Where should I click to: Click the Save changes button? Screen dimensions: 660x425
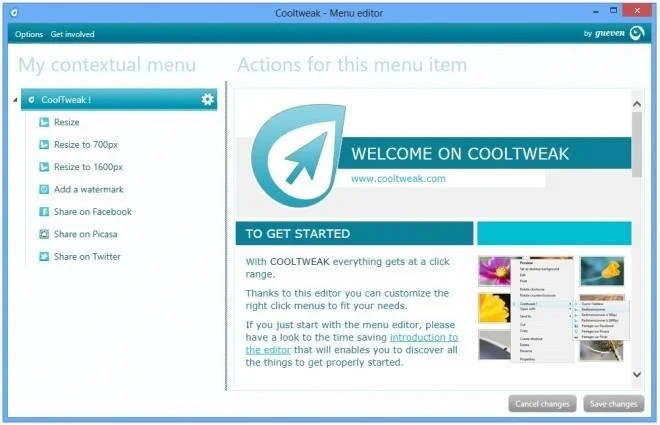pos(613,404)
